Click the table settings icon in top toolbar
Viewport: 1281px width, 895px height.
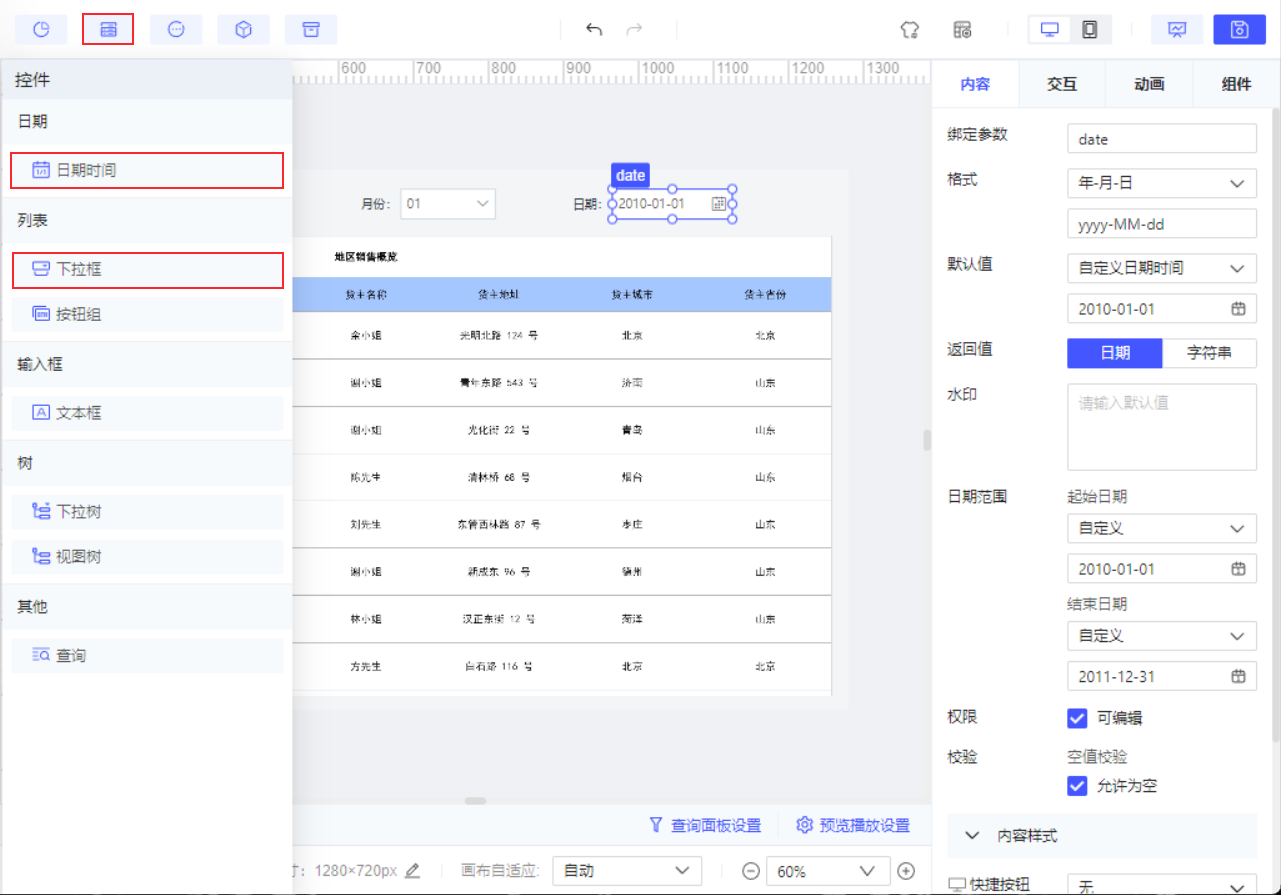962,29
